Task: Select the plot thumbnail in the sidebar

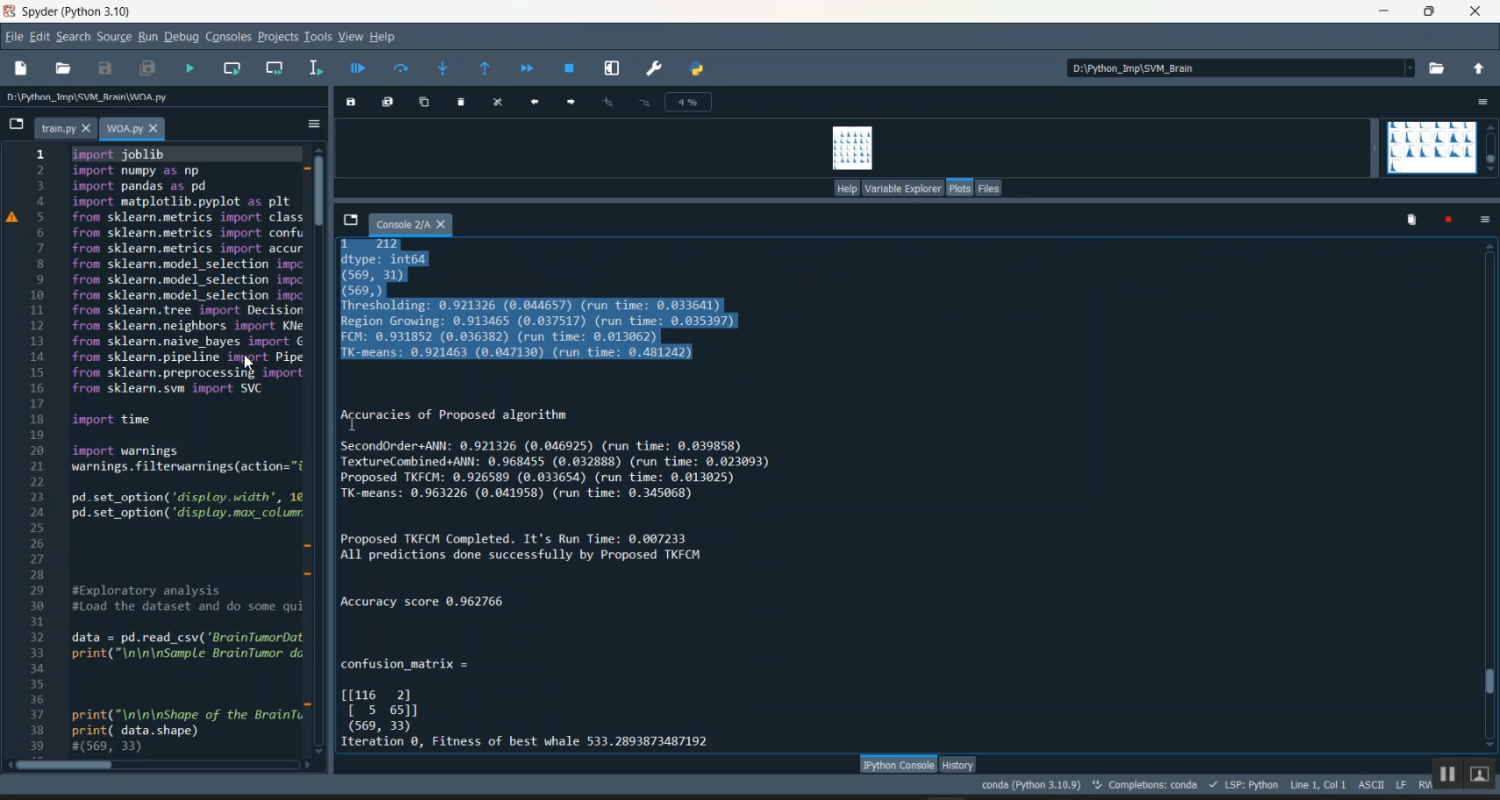Action: click(x=1431, y=148)
